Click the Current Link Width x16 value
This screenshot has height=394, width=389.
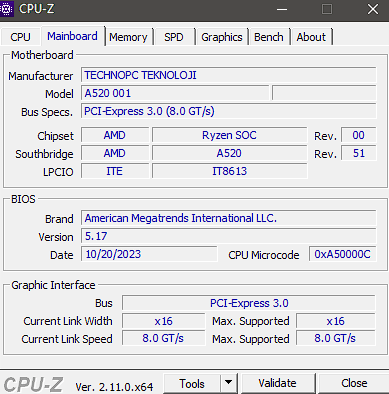pyautogui.click(x=163, y=321)
